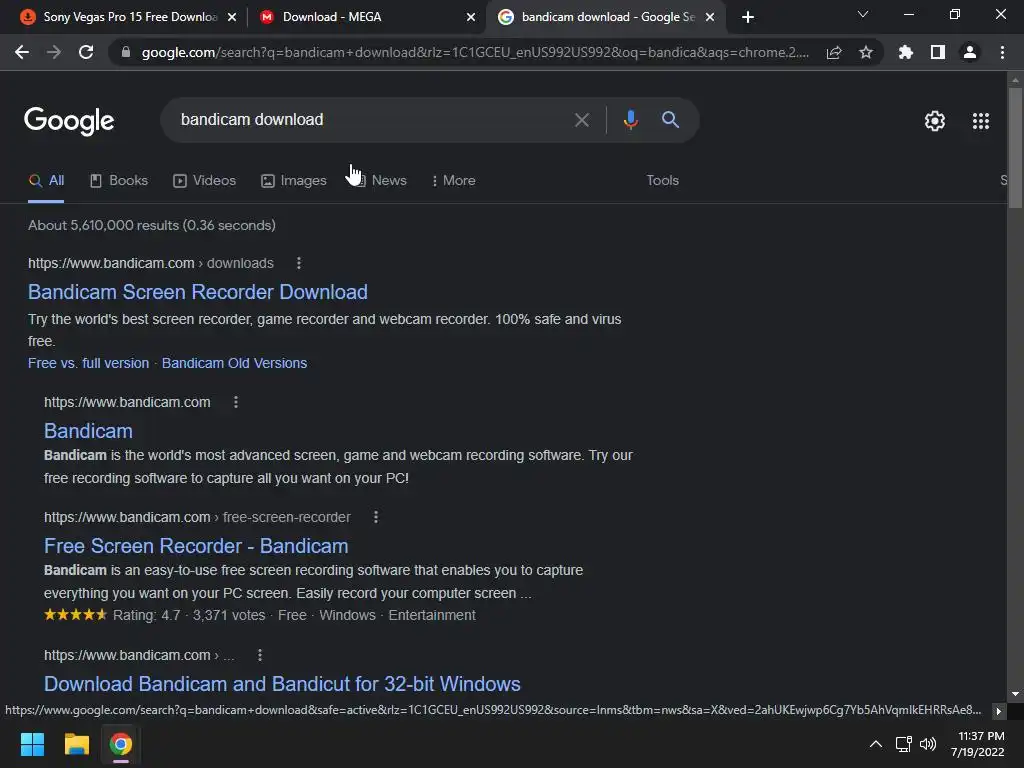1024x768 pixels.
Task: Share this page icon in address bar
Action: click(x=834, y=52)
